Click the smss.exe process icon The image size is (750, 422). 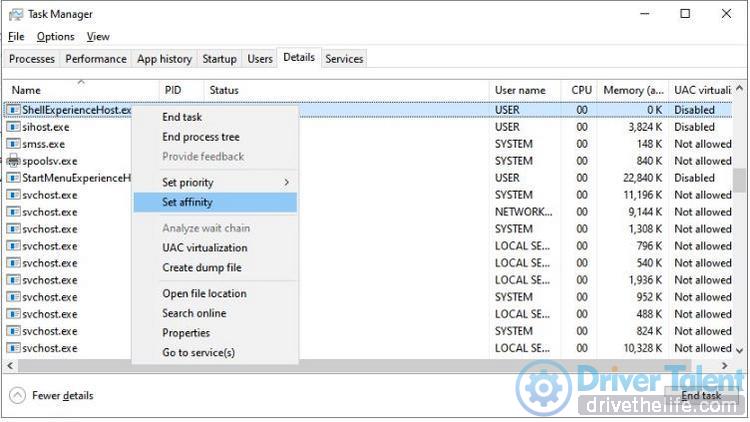click(13, 144)
